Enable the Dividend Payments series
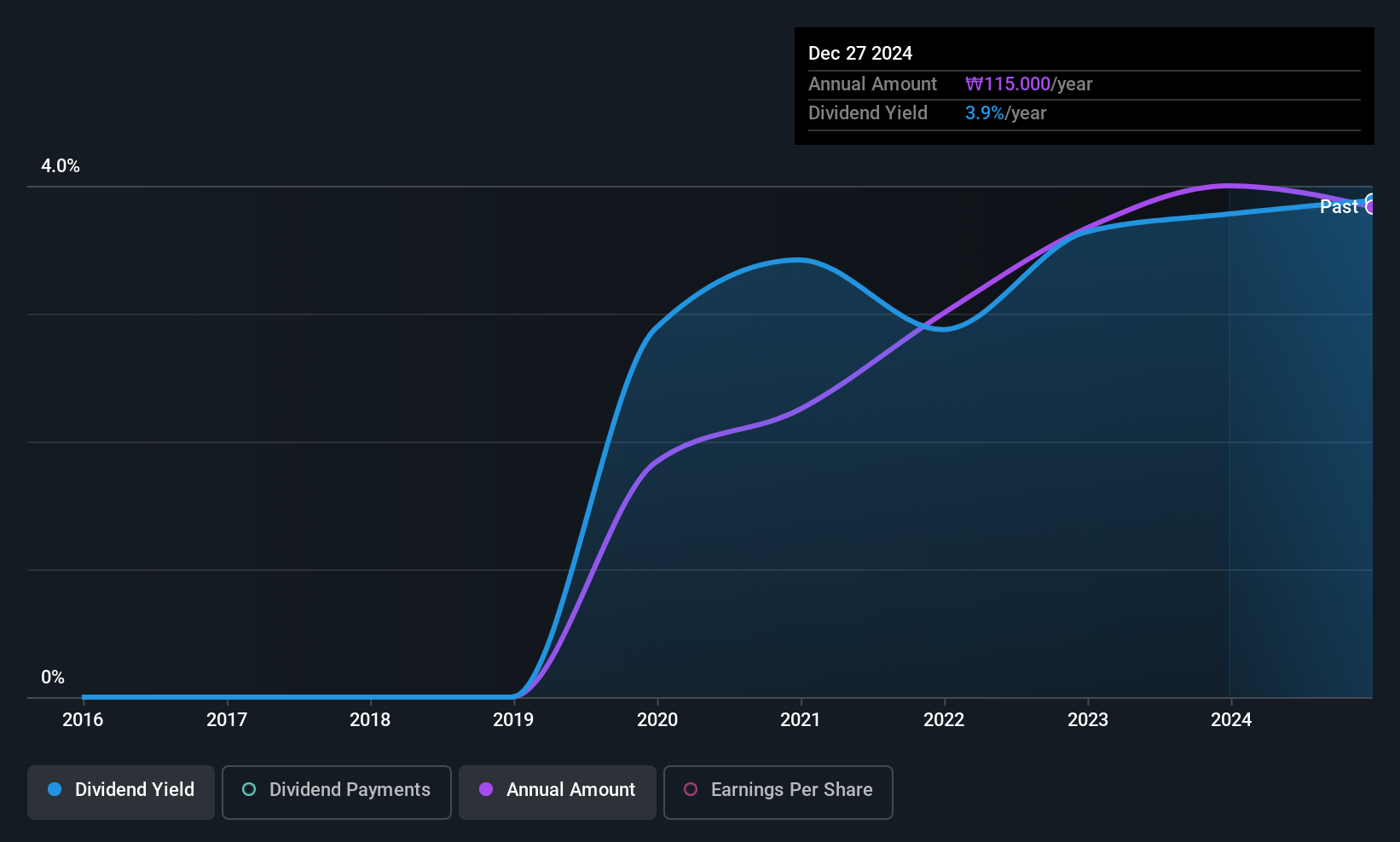Viewport: 1400px width, 842px height. click(x=337, y=792)
